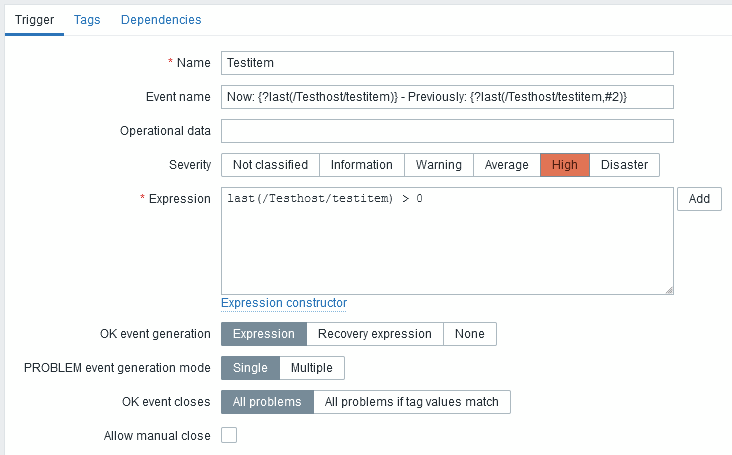Select the Trigger tab
The image size is (732, 455).
34,19
